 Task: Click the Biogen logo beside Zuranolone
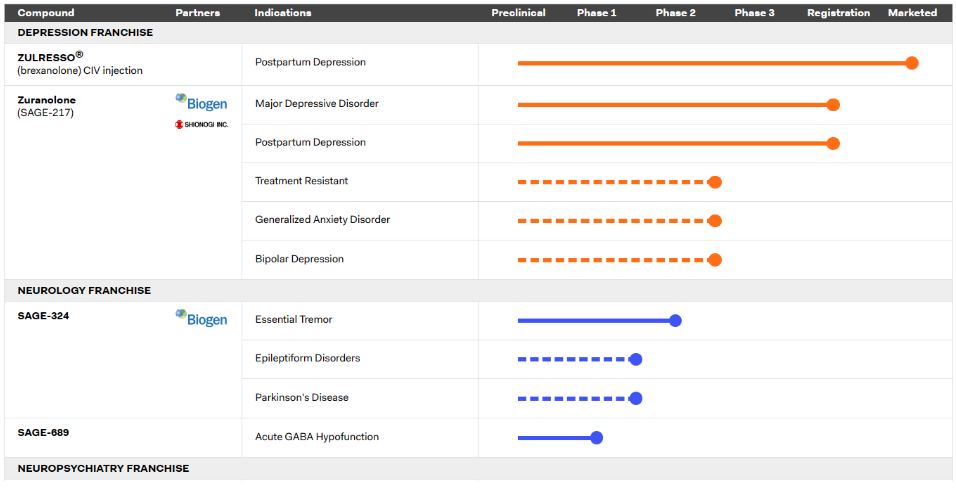point(201,102)
